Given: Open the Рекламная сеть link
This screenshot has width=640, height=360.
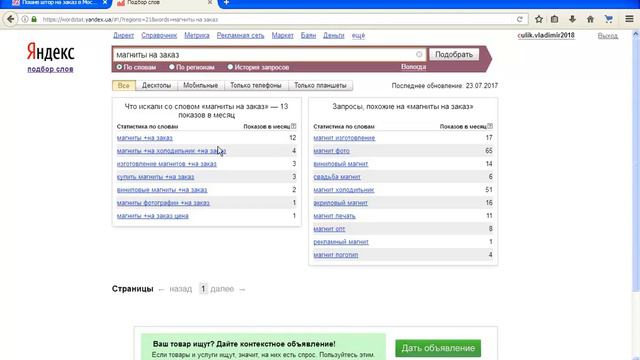Looking at the screenshot, I should 240,36.
